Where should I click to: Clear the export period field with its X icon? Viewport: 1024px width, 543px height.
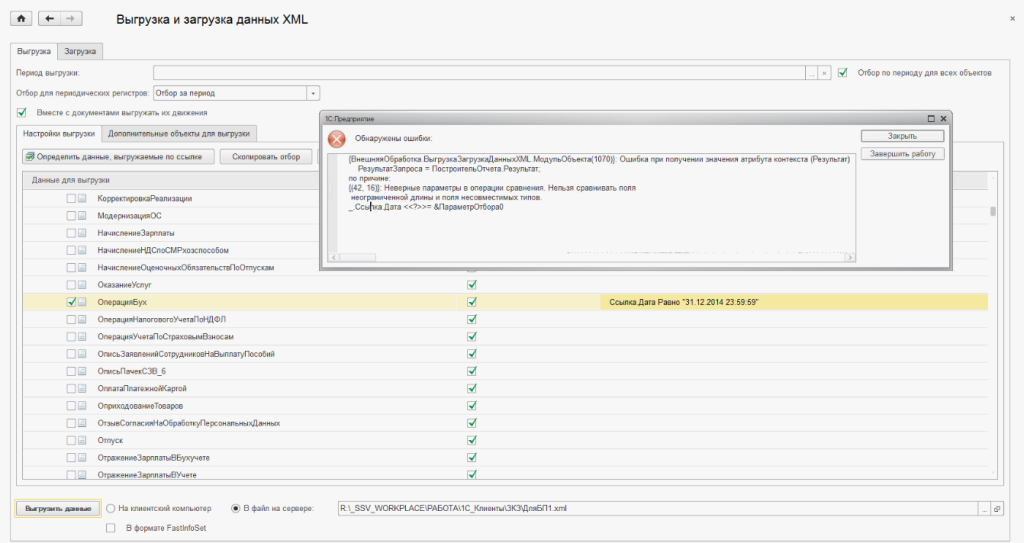824,73
